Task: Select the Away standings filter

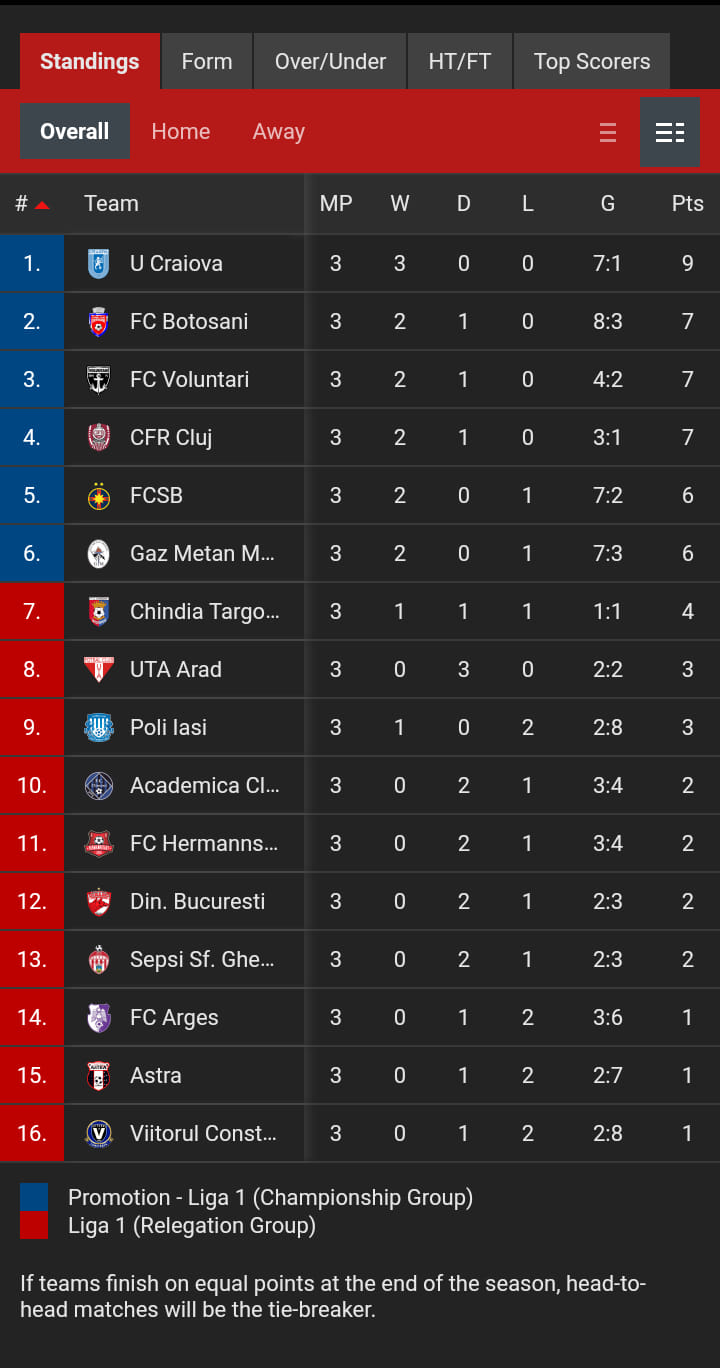Action: click(279, 132)
